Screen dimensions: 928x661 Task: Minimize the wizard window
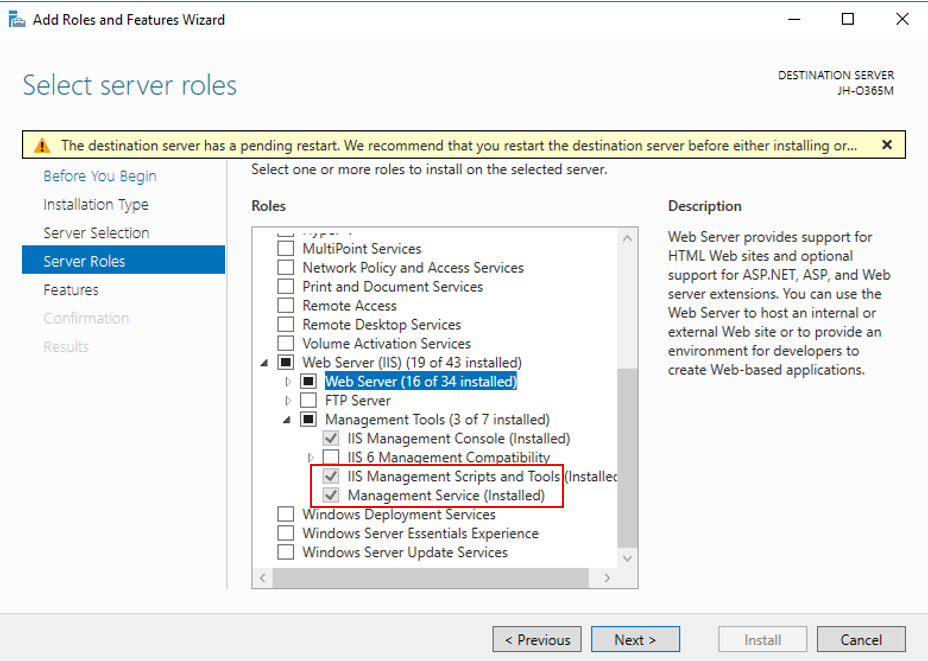click(x=794, y=20)
